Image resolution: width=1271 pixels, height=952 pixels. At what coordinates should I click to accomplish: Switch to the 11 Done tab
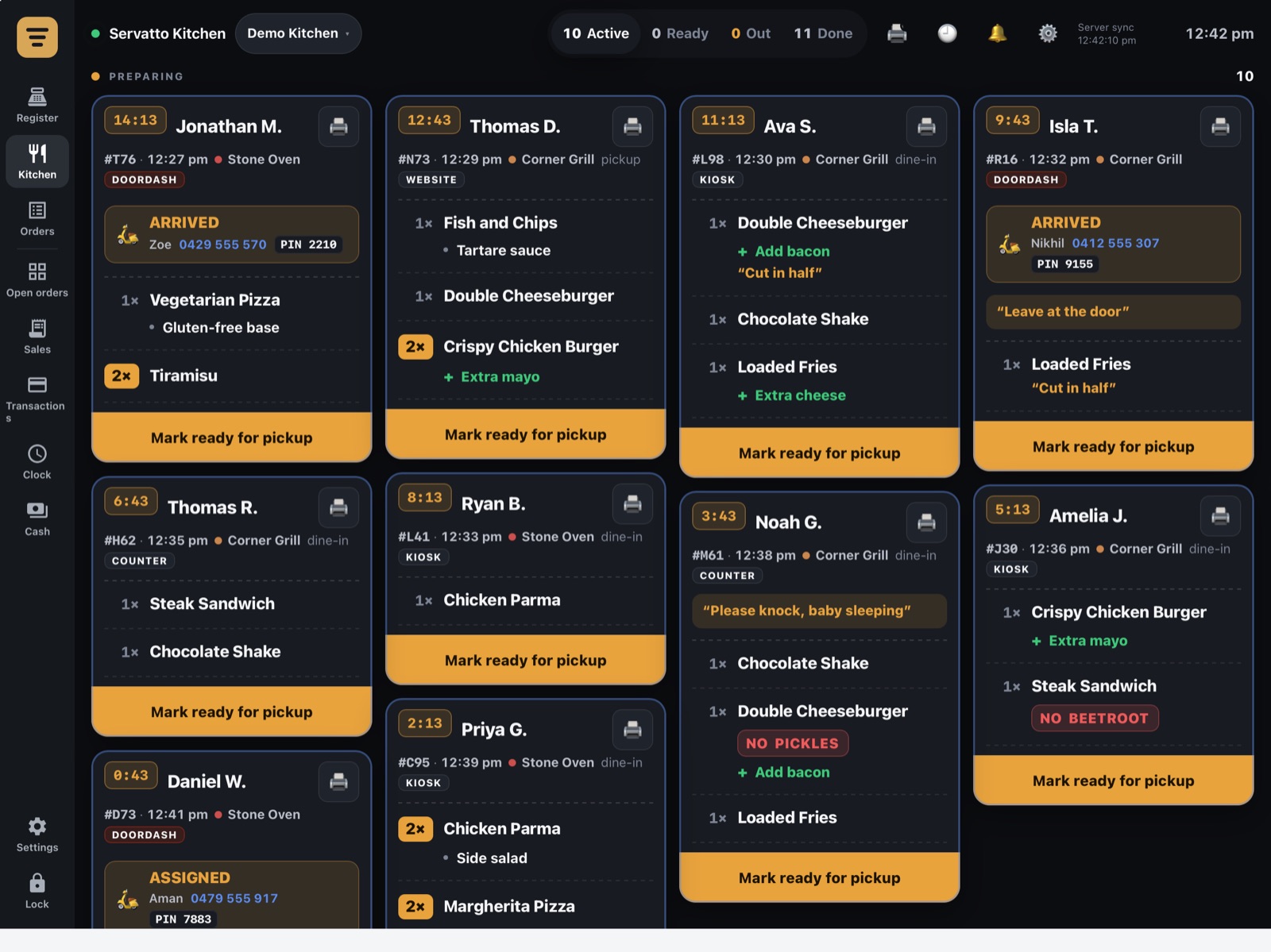823,33
